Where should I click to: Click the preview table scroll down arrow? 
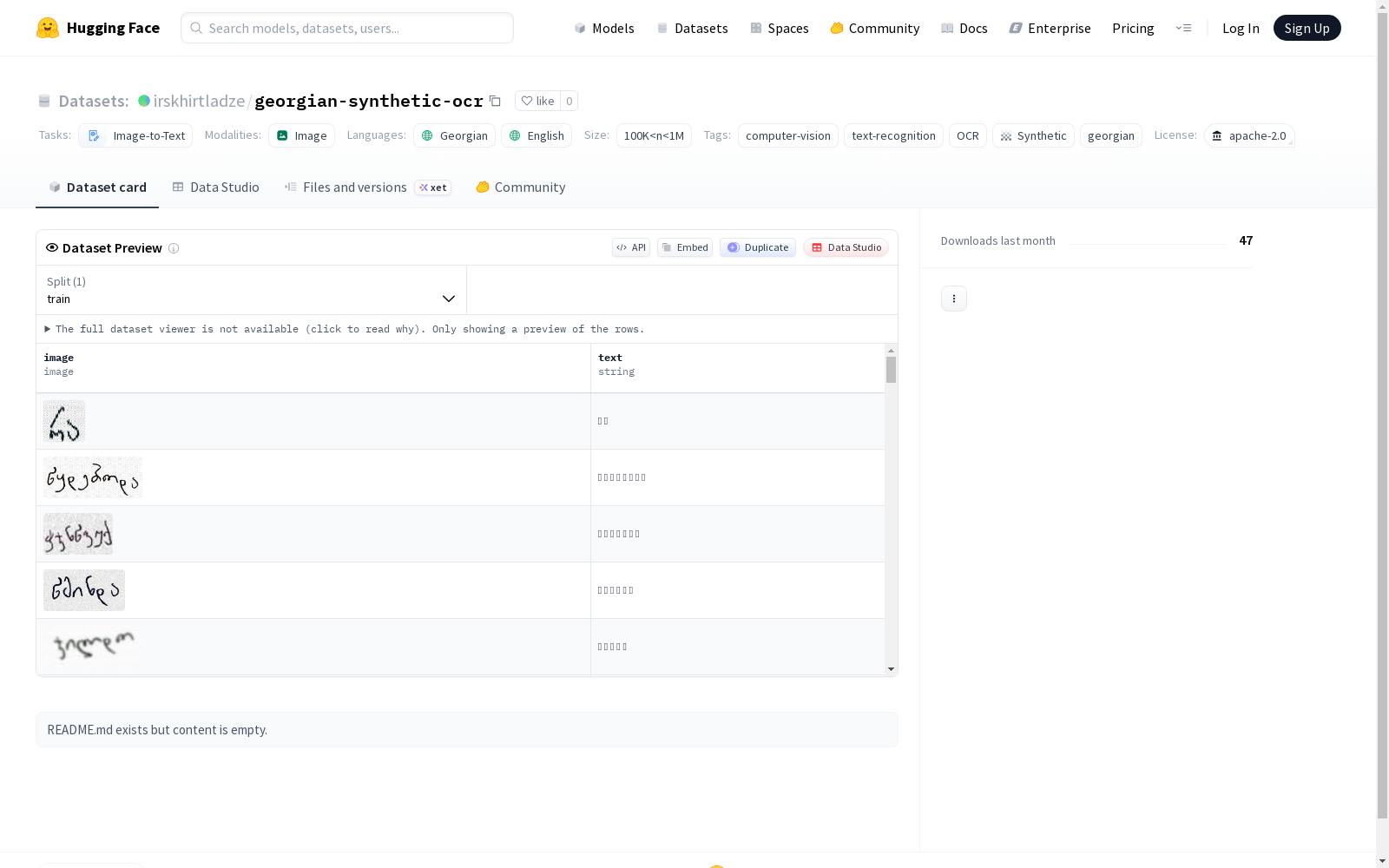[891, 669]
